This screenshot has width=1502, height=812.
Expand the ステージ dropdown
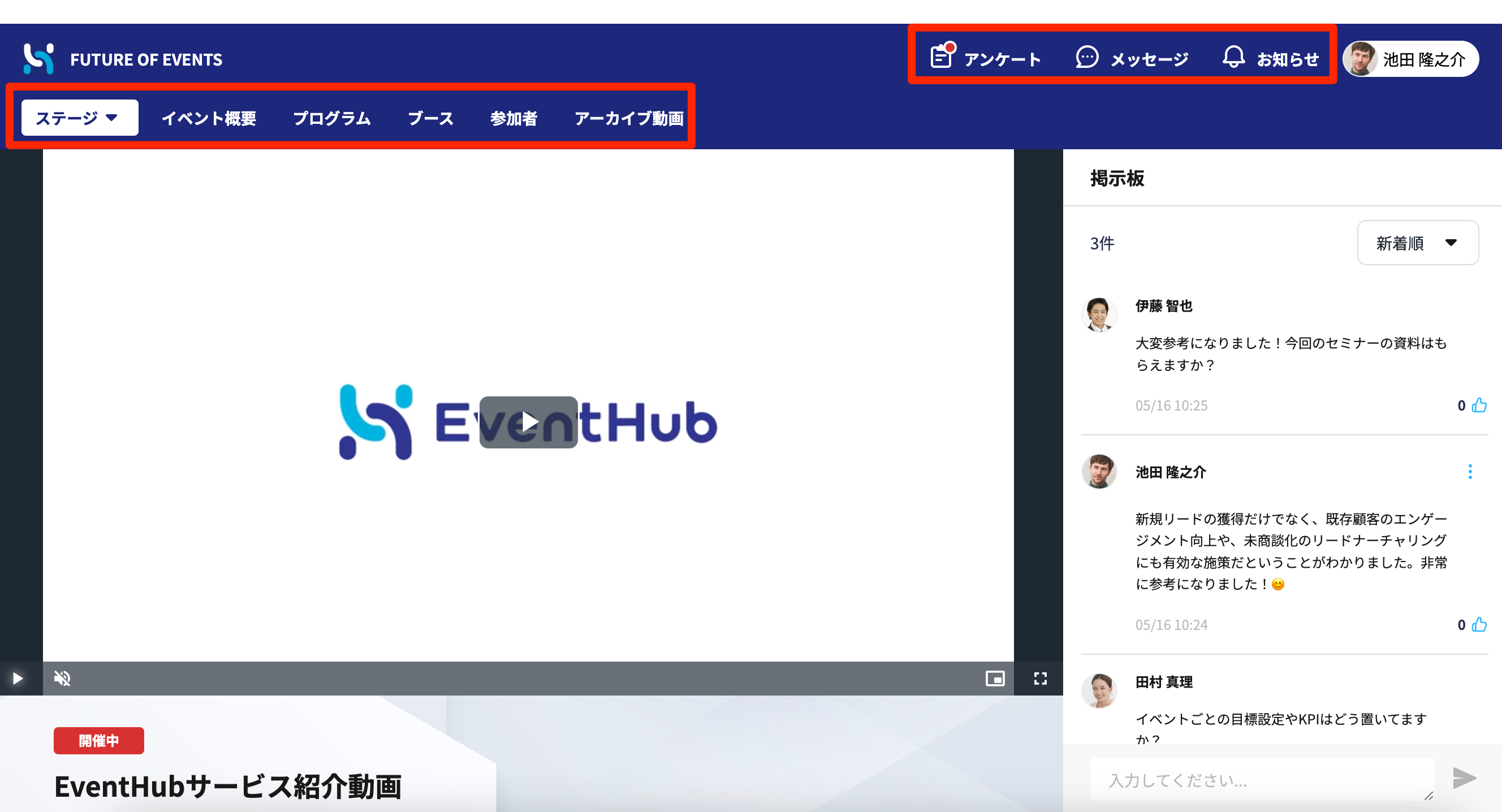80,118
